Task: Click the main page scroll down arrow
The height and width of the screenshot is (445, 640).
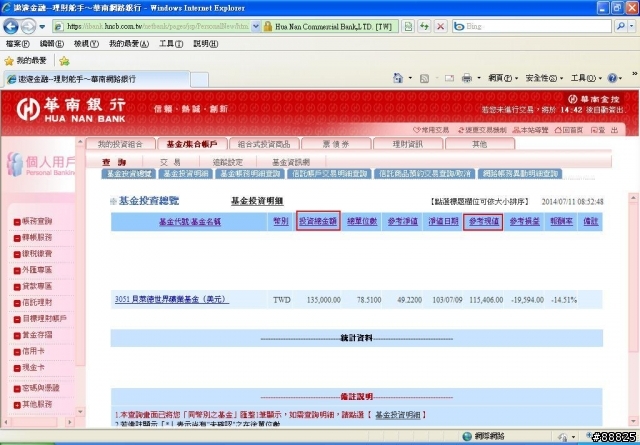Action: [633, 421]
